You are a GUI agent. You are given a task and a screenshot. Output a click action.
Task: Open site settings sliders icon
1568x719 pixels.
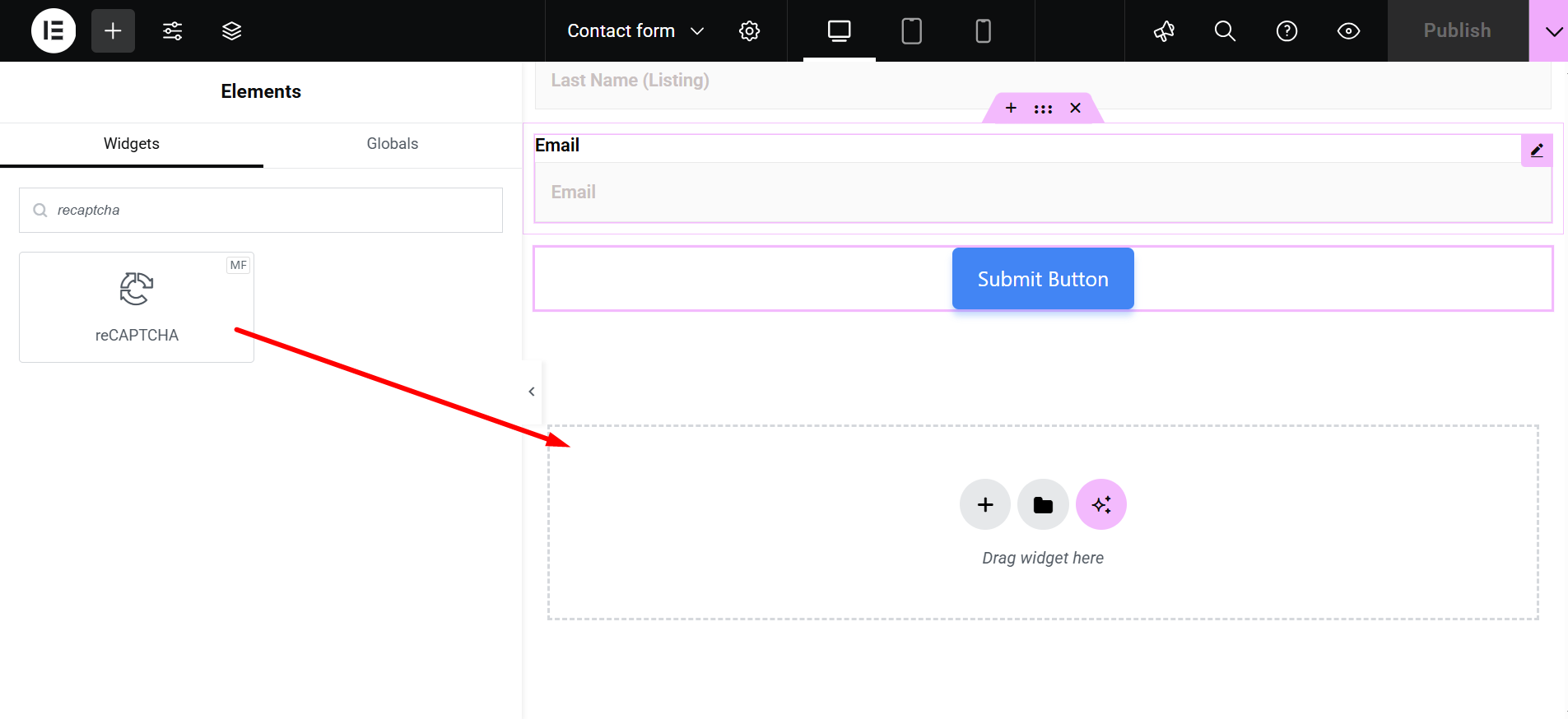click(x=172, y=30)
